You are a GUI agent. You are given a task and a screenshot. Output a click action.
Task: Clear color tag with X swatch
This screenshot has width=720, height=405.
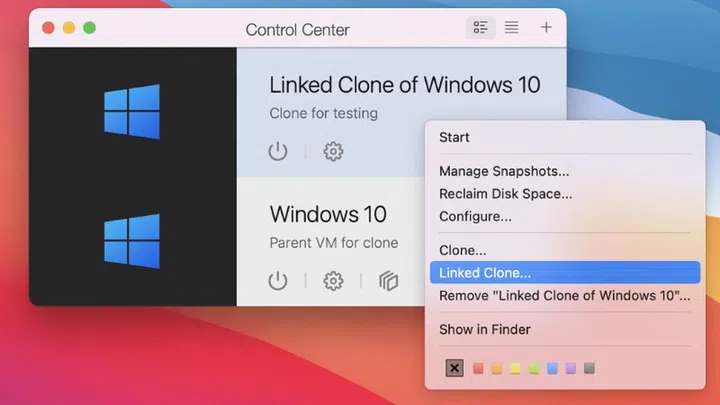point(455,368)
